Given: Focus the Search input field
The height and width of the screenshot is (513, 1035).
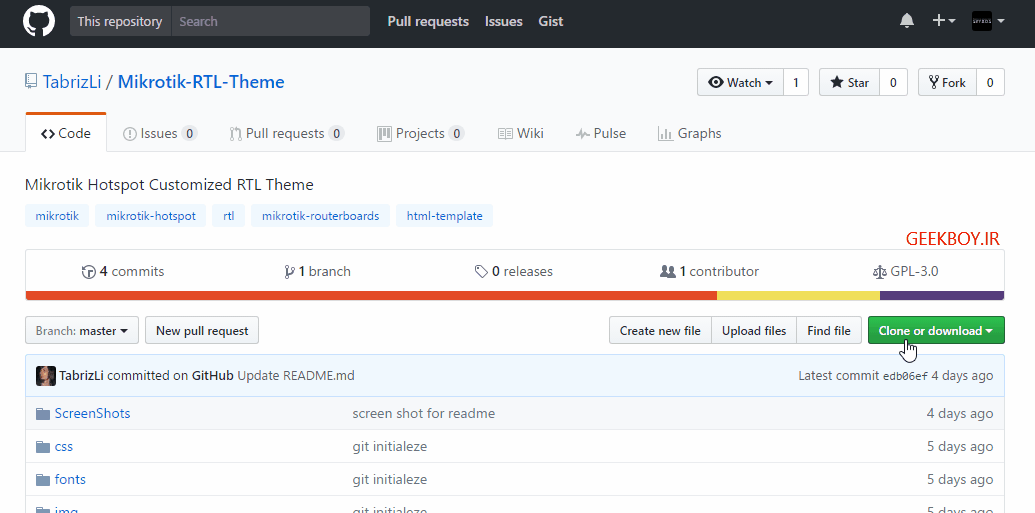Looking at the screenshot, I should (271, 21).
